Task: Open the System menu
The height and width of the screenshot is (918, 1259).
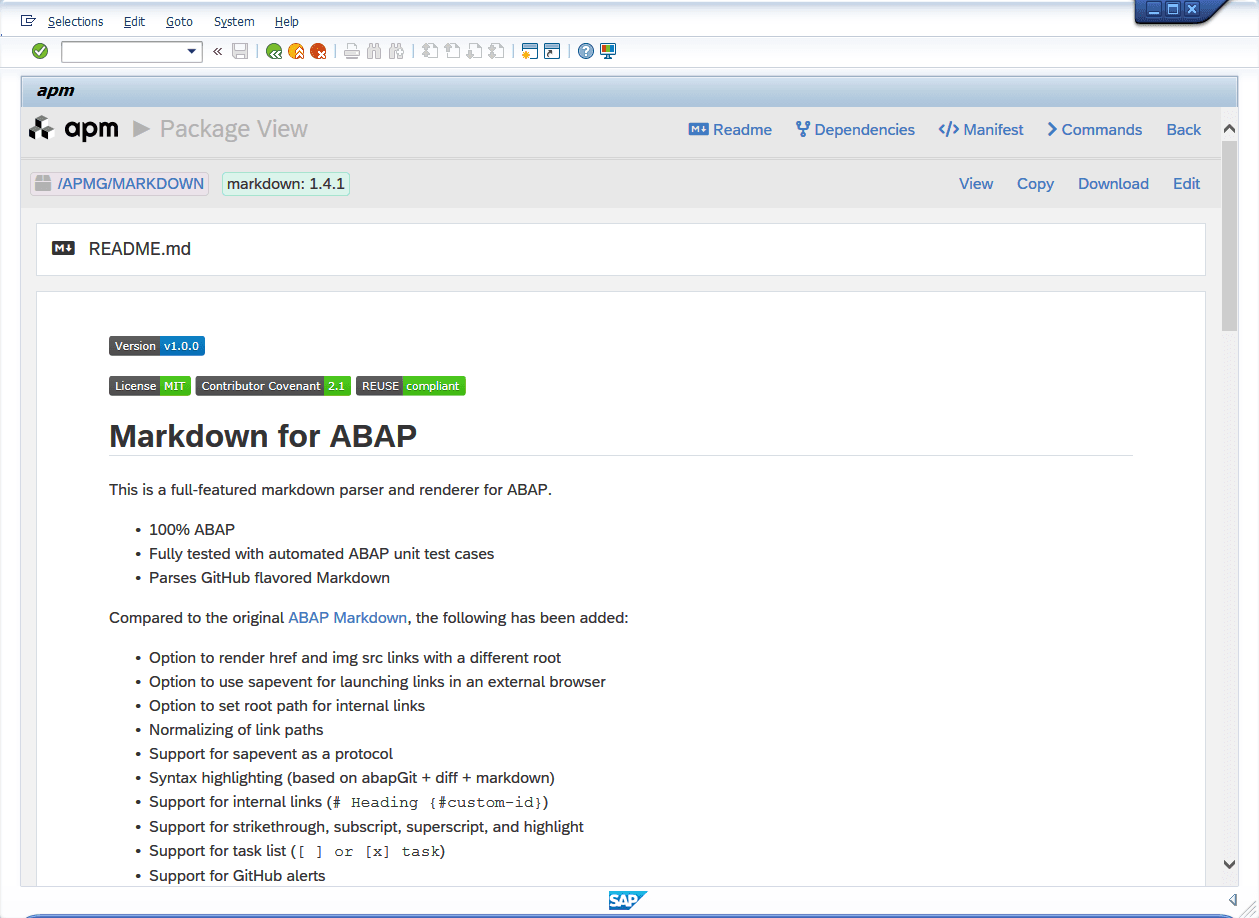Action: click(x=234, y=21)
